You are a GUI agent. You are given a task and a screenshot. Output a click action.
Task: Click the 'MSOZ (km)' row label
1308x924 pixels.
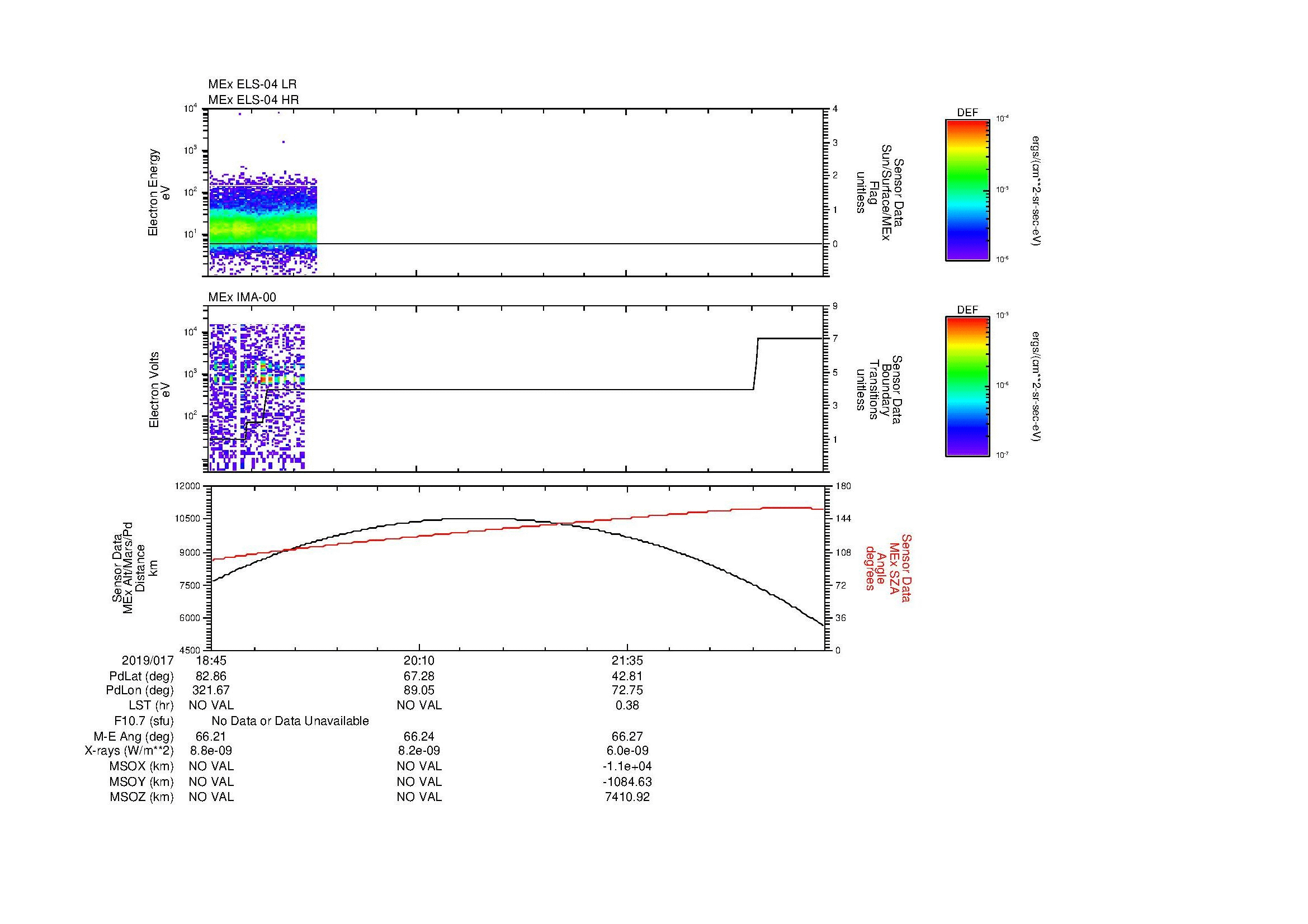point(142,797)
